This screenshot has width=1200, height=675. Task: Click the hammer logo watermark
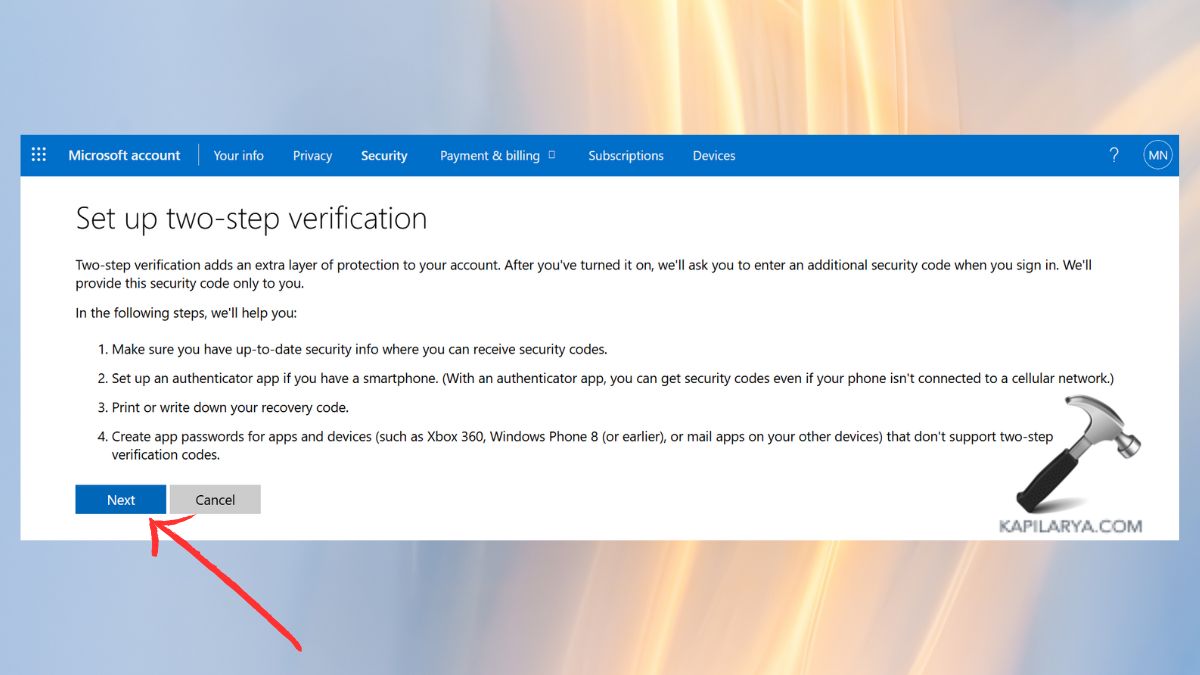pos(1075,455)
